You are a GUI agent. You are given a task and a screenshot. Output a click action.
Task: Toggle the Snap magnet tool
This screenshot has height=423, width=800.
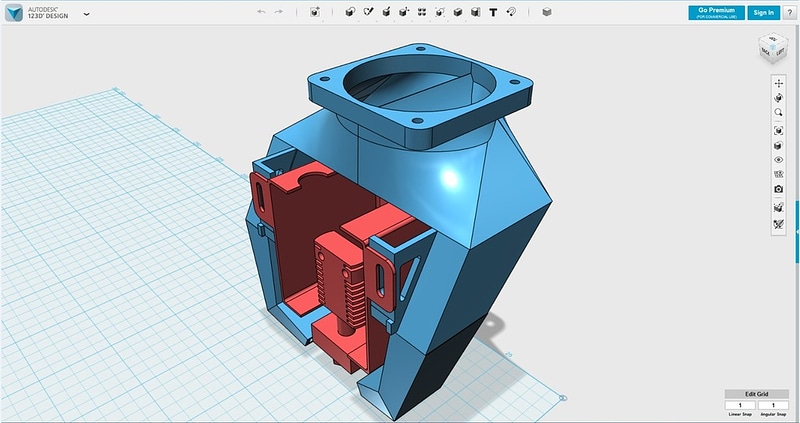tap(511, 12)
